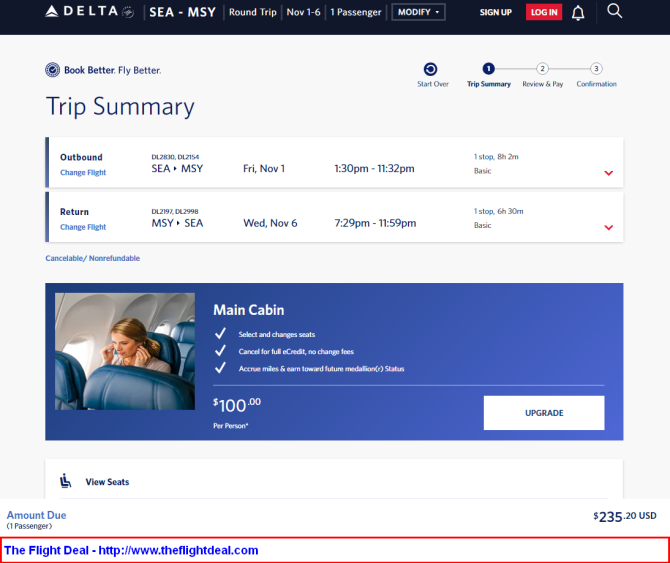Click the Main Cabin passenger photo

125,351
